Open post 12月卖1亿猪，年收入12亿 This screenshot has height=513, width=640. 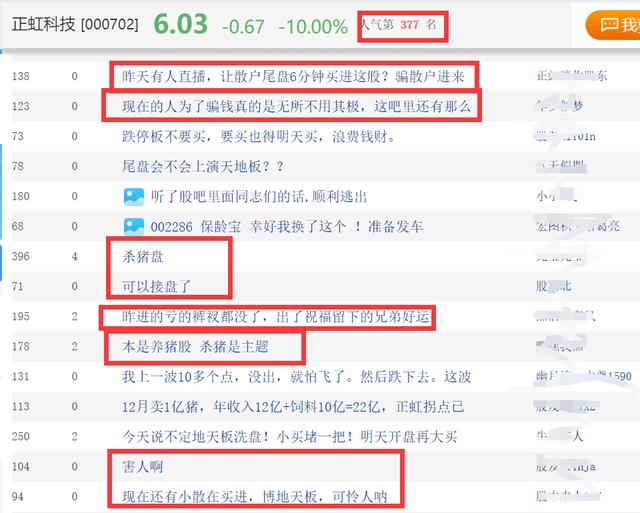click(293, 406)
